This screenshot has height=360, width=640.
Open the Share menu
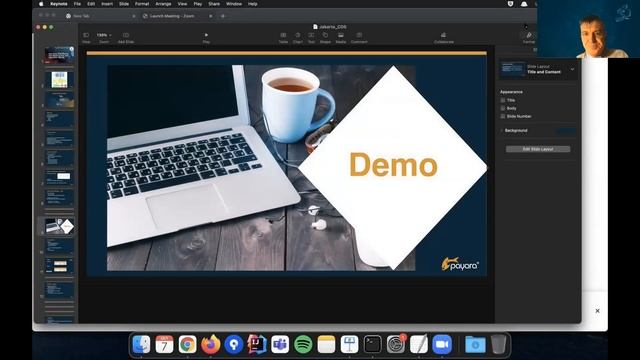click(214, 4)
